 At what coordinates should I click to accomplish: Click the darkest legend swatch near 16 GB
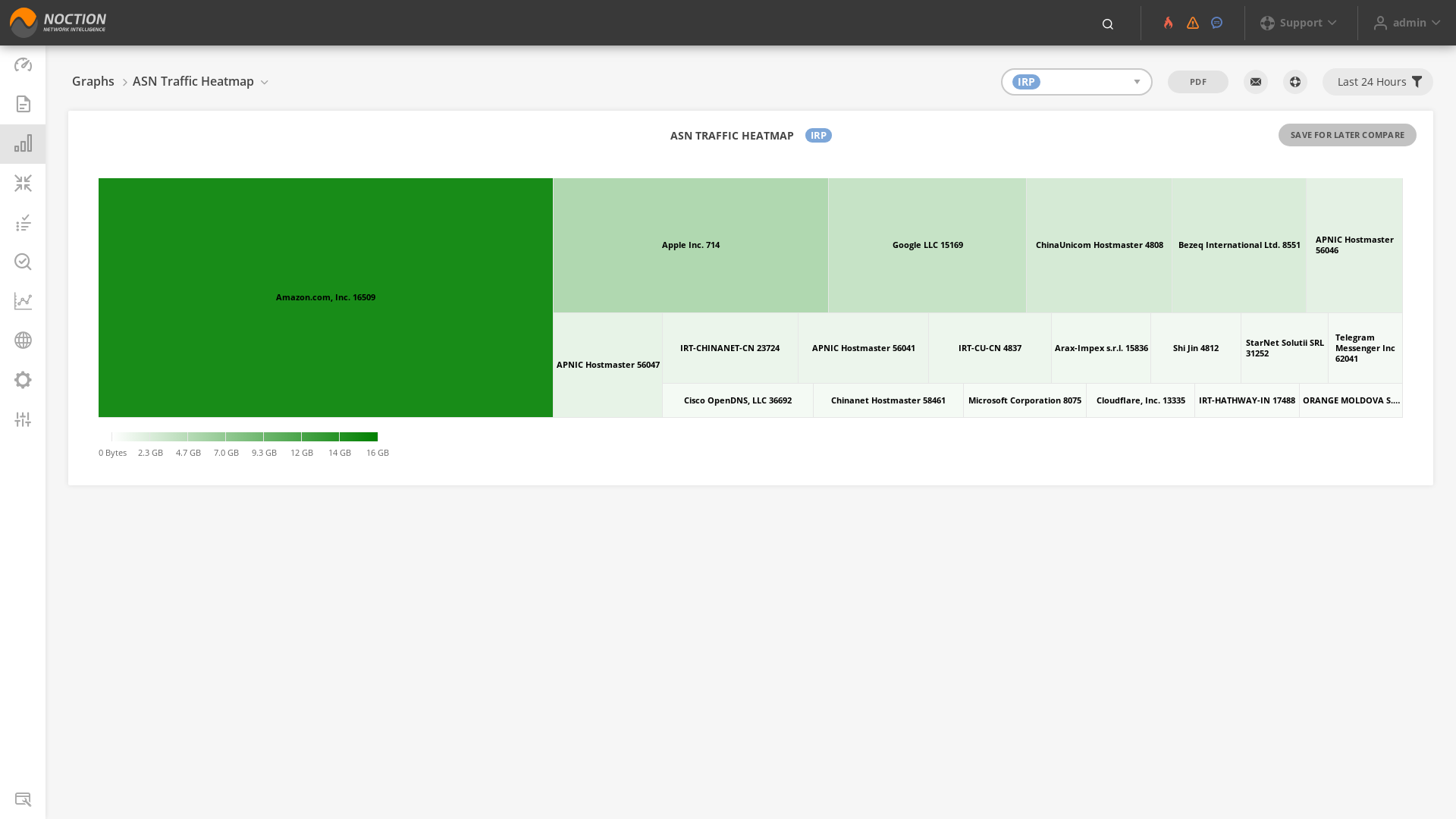click(359, 437)
